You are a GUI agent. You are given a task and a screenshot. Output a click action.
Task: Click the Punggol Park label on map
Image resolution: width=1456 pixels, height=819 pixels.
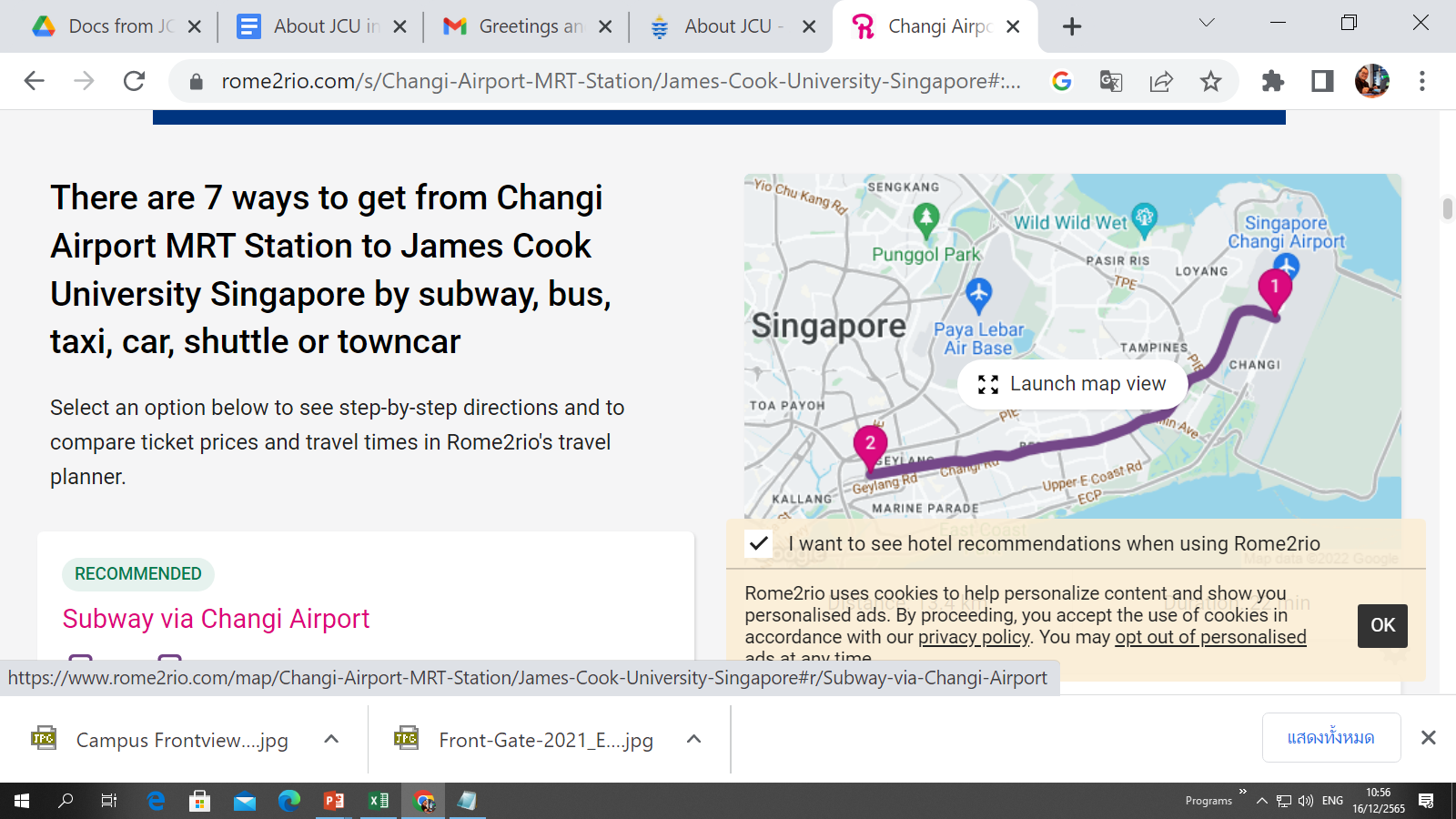click(x=925, y=255)
